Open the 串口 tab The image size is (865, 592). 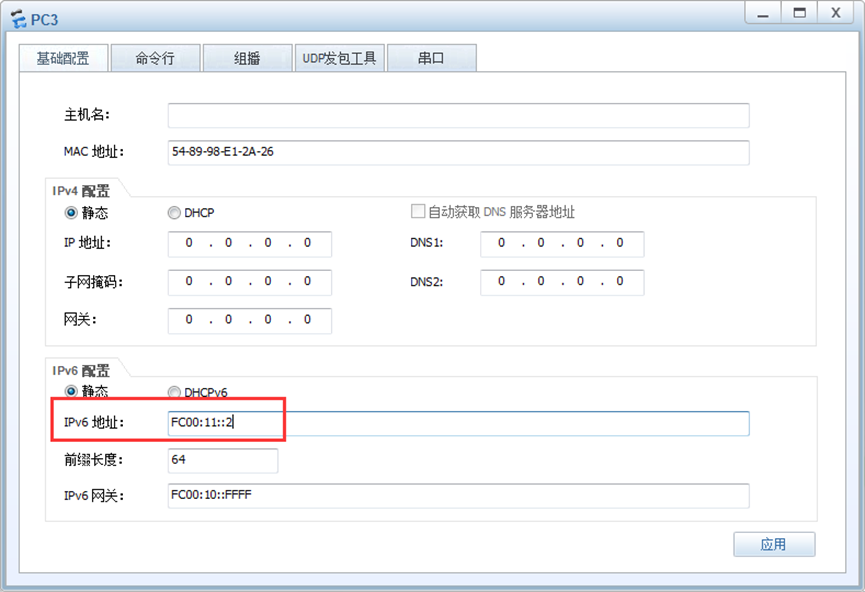[431, 58]
